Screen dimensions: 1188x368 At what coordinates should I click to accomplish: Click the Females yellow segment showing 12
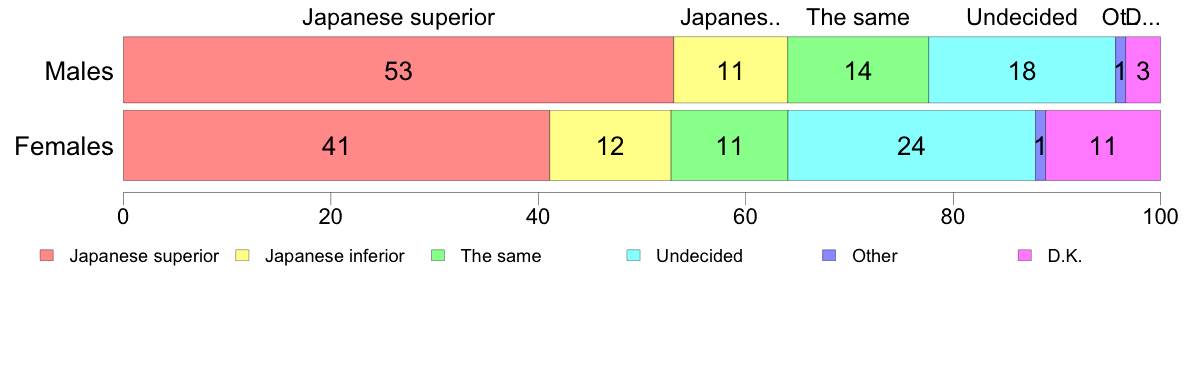(610, 145)
